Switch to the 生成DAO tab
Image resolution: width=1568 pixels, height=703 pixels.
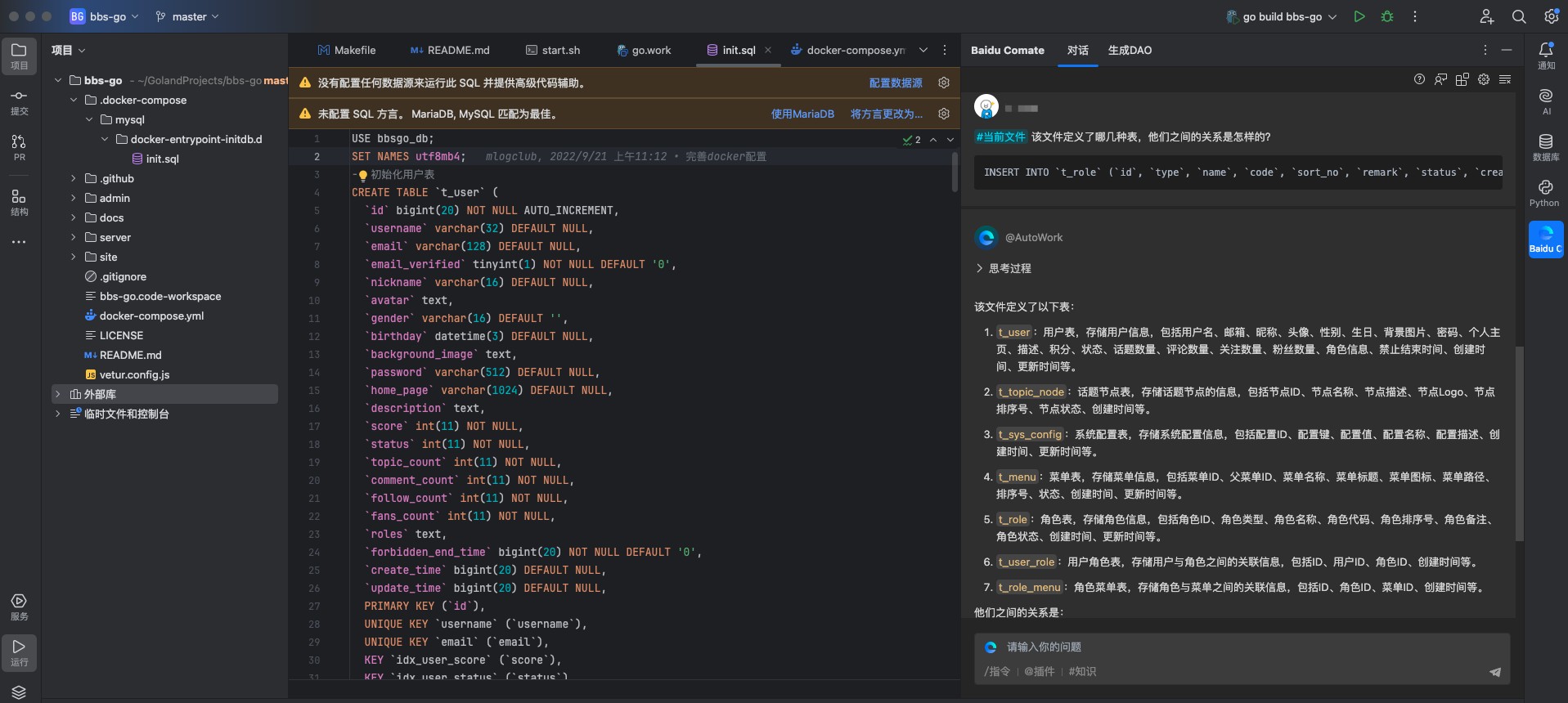tap(1130, 50)
